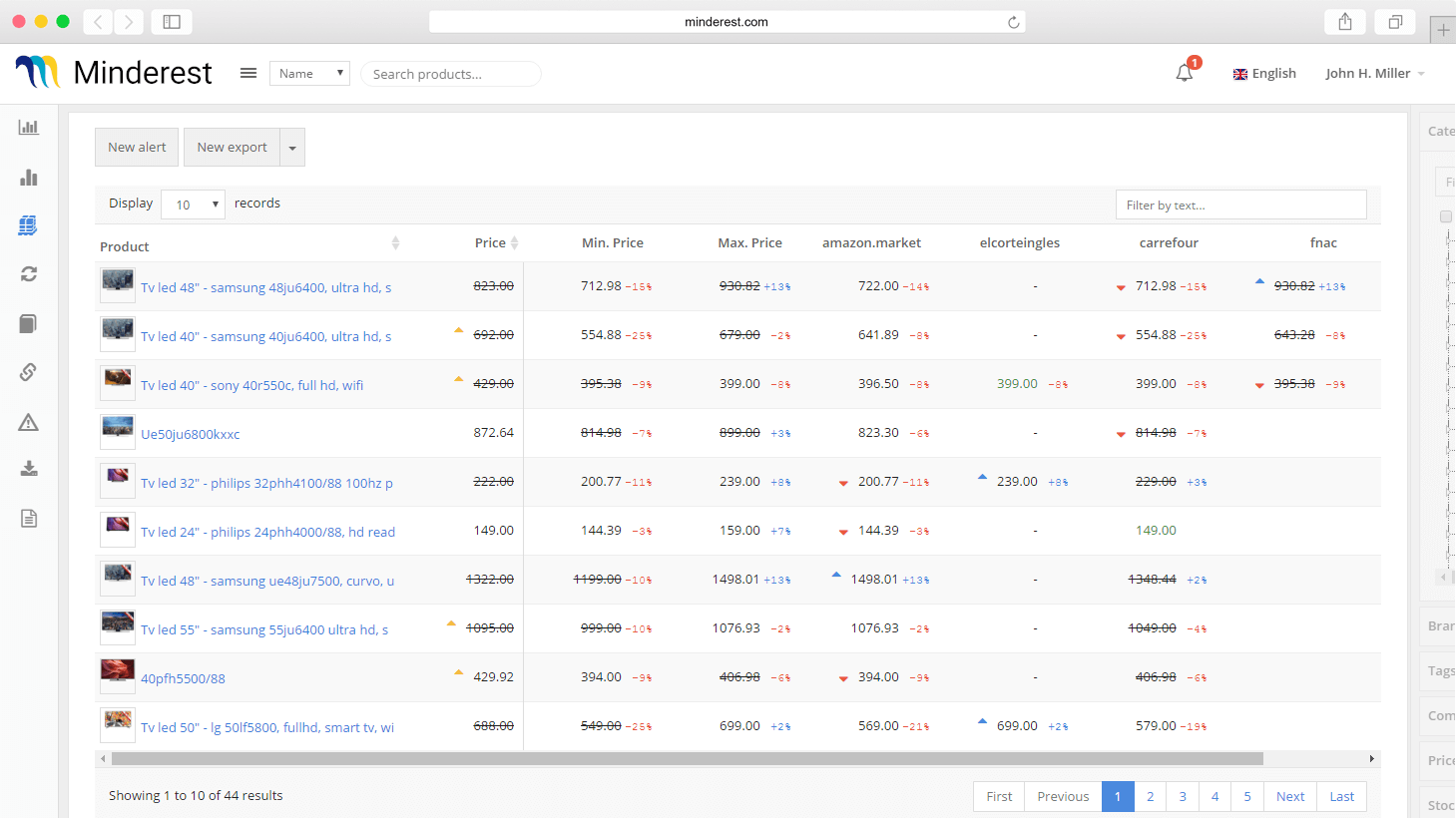Go to page 3 of results

(1183, 796)
